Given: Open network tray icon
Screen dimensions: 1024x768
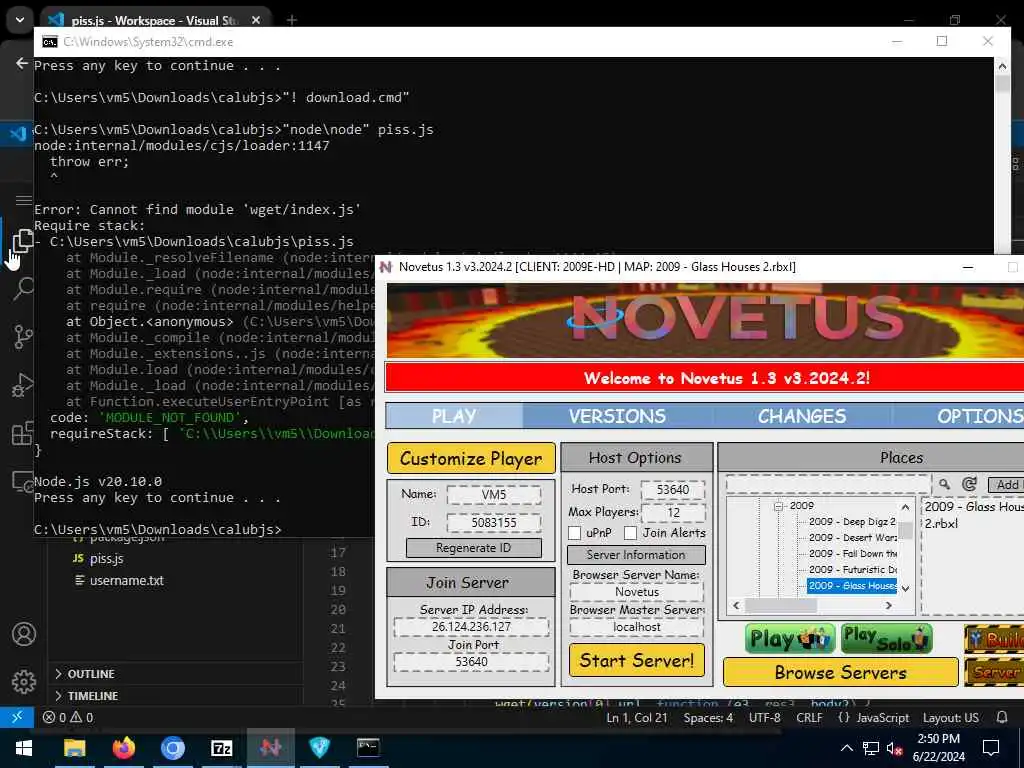Looking at the screenshot, I should [x=871, y=749].
